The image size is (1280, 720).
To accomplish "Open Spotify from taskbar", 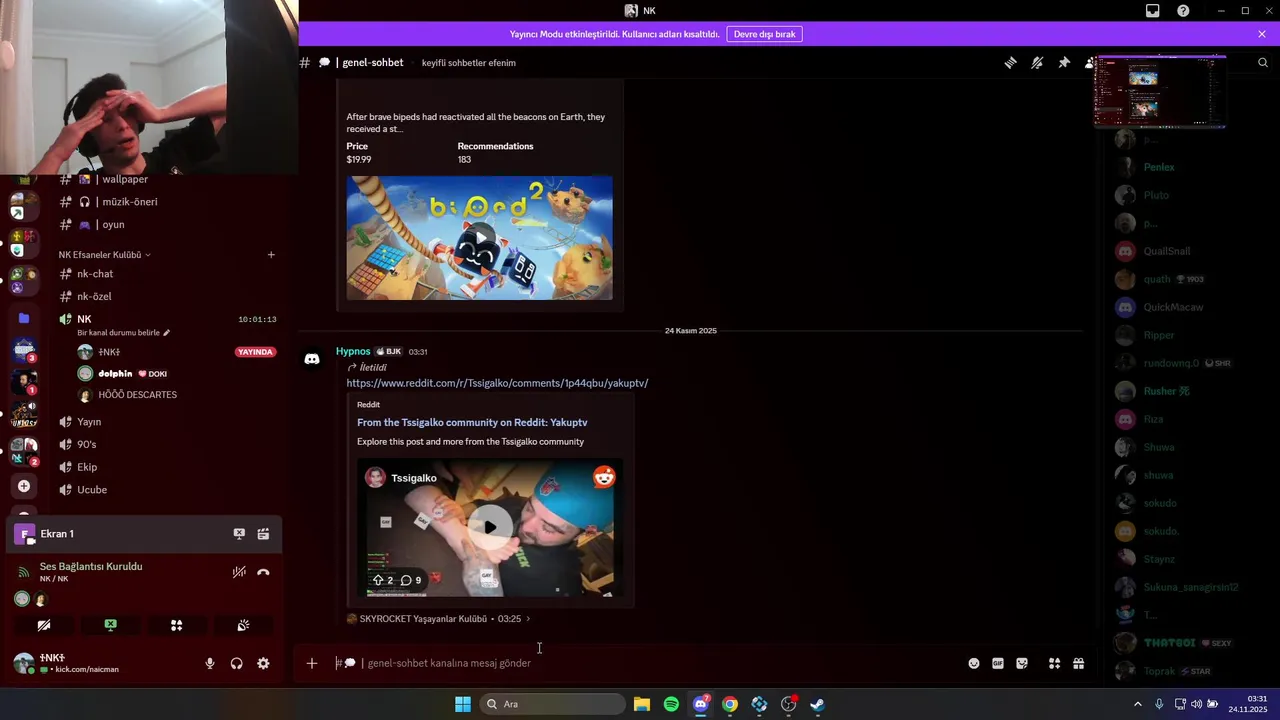I will (671, 704).
